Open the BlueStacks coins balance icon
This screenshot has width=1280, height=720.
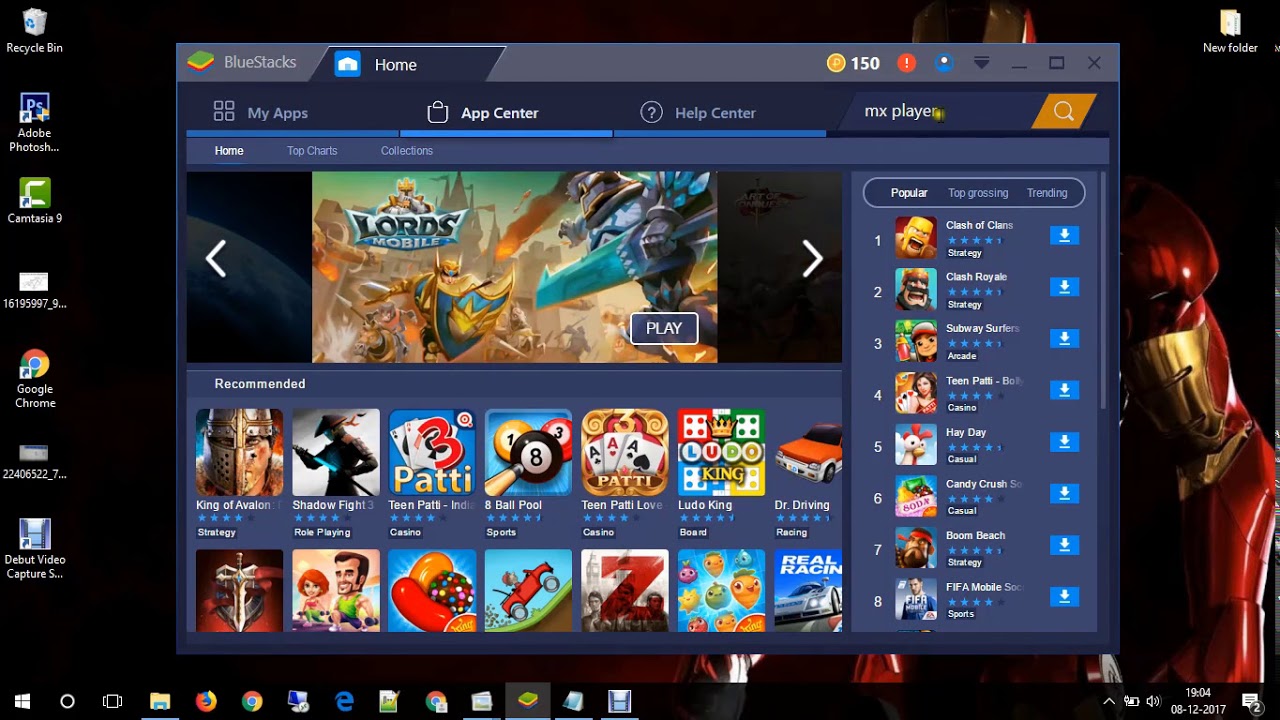click(836, 63)
